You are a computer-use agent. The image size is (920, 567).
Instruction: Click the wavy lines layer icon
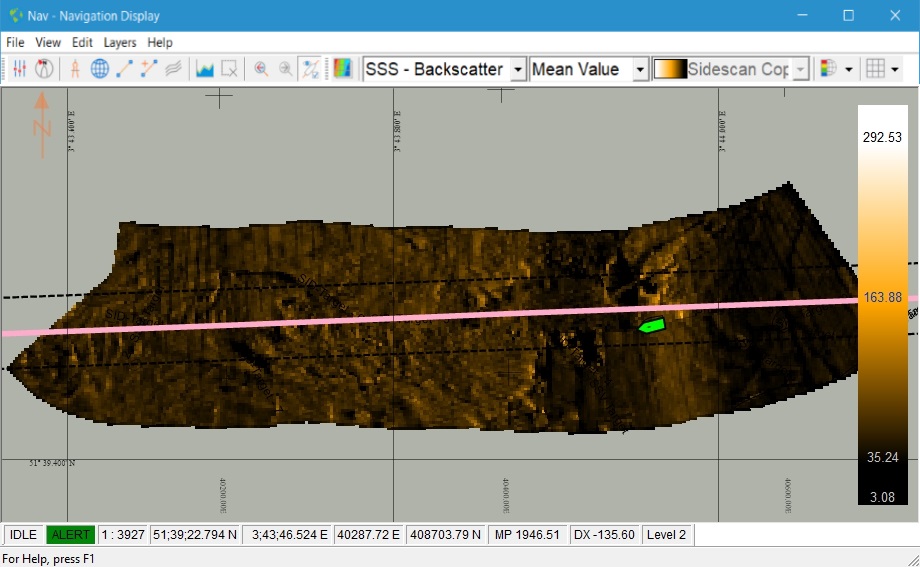tap(173, 69)
